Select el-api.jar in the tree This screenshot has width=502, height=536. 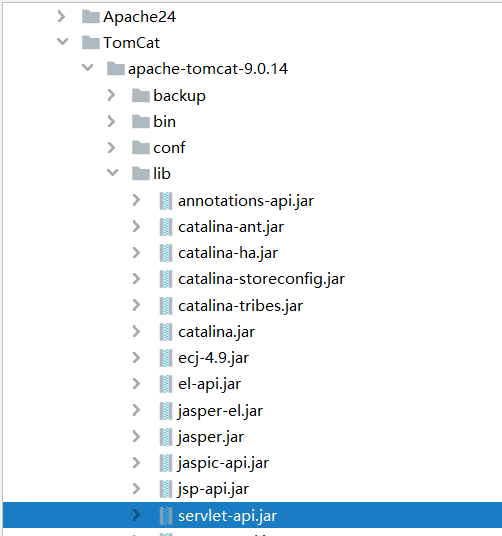click(209, 384)
